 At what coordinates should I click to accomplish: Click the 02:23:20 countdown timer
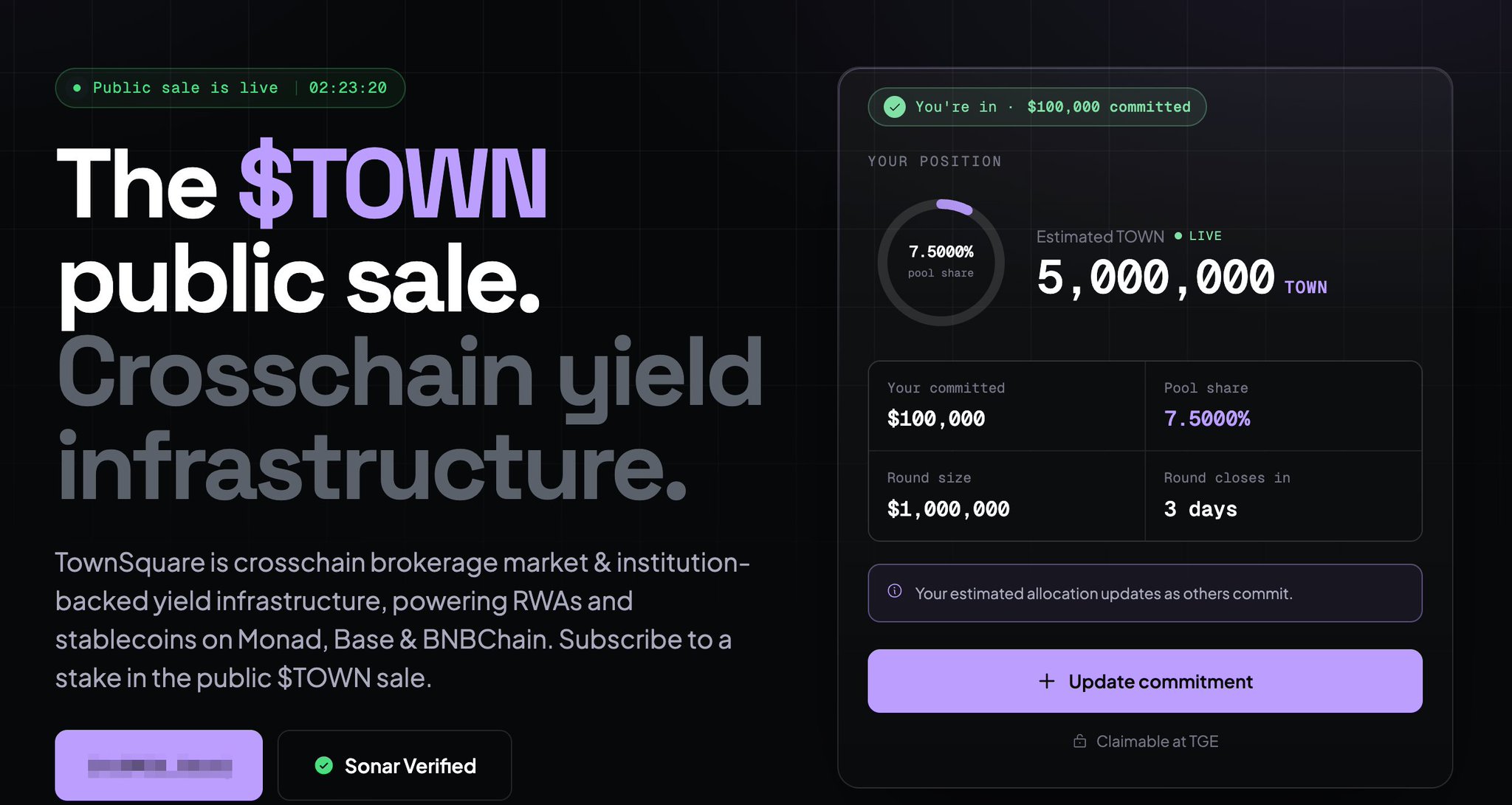pos(348,88)
